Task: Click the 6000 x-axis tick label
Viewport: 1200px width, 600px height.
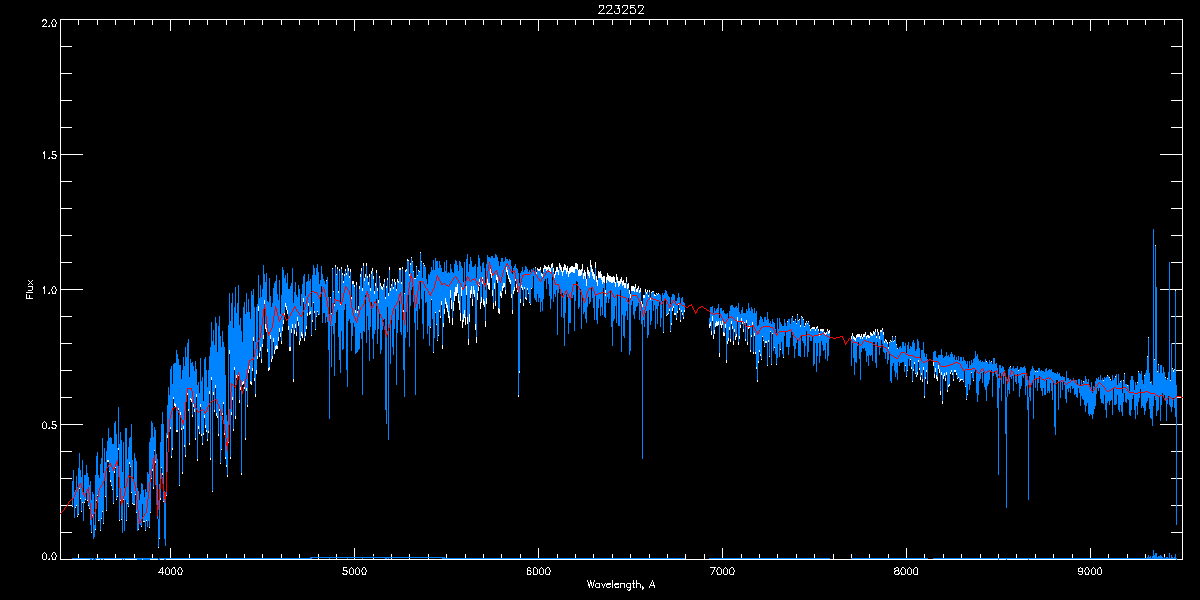Action: 538,572
